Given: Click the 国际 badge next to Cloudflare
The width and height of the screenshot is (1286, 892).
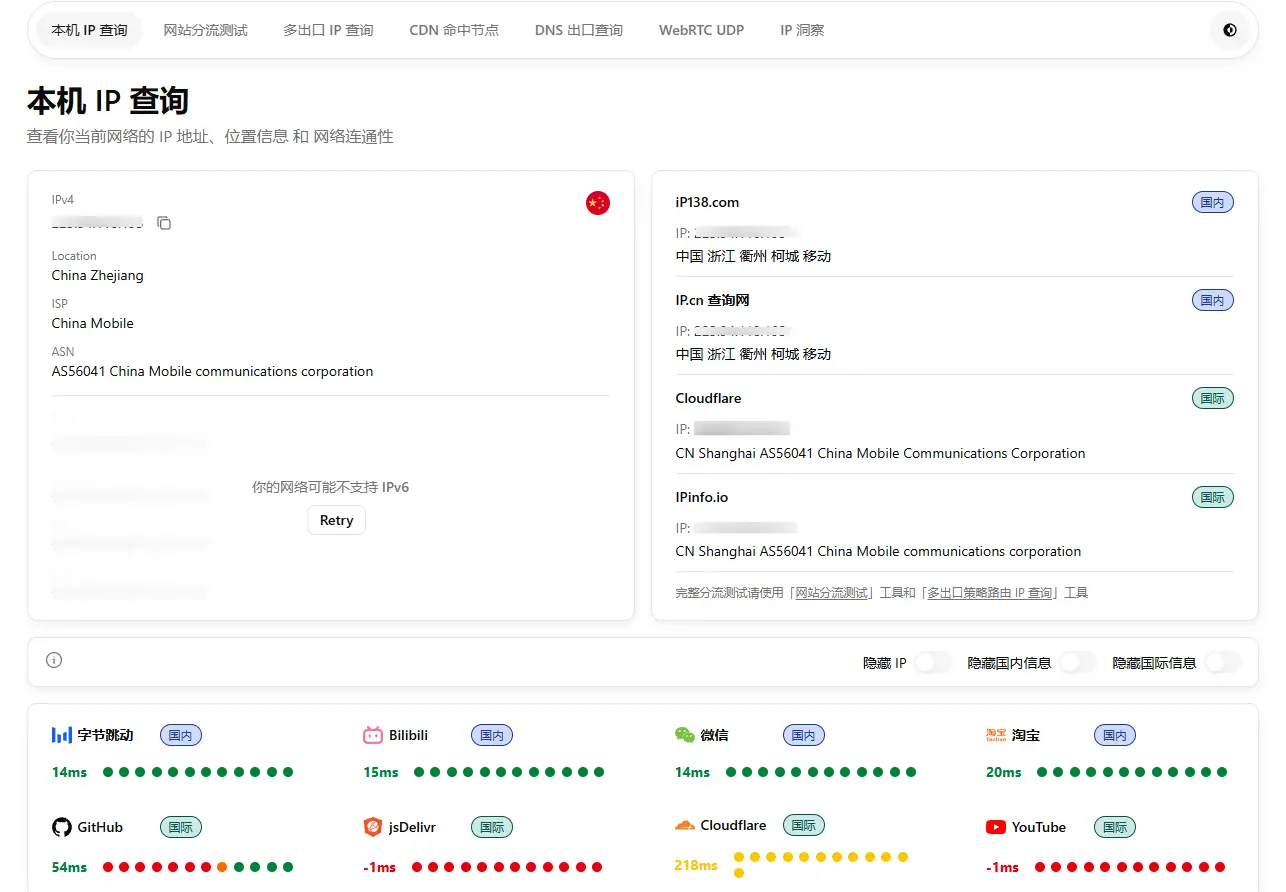Looking at the screenshot, I should [1213, 398].
